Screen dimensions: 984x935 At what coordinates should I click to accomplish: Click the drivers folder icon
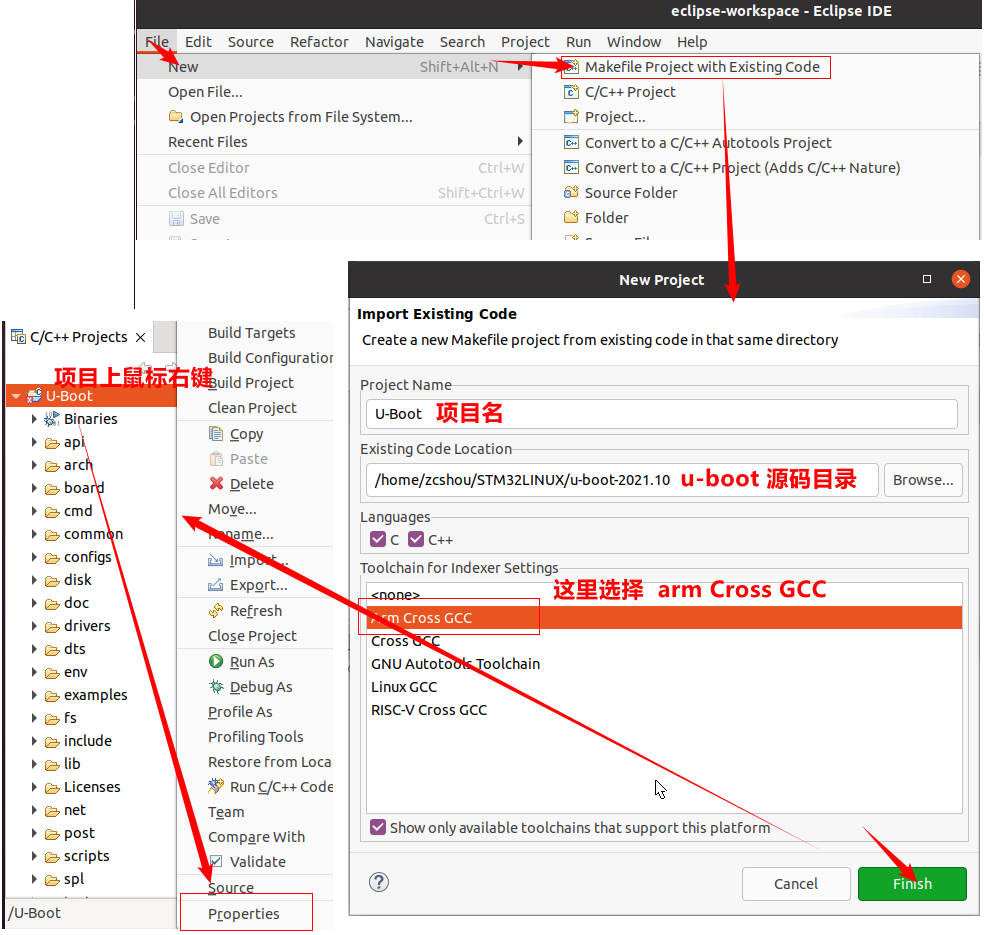click(52, 626)
